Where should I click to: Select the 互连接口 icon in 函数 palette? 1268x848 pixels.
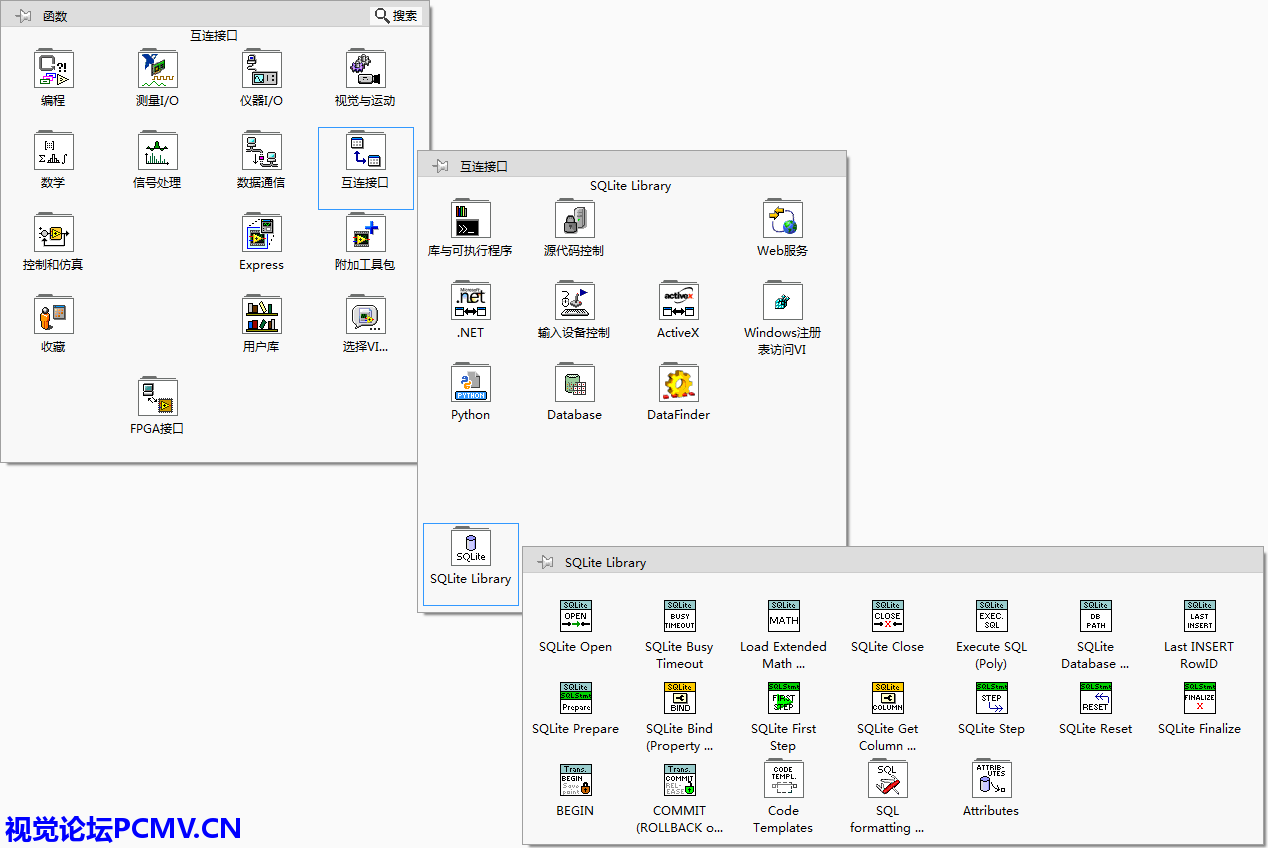pyautogui.click(x=366, y=152)
